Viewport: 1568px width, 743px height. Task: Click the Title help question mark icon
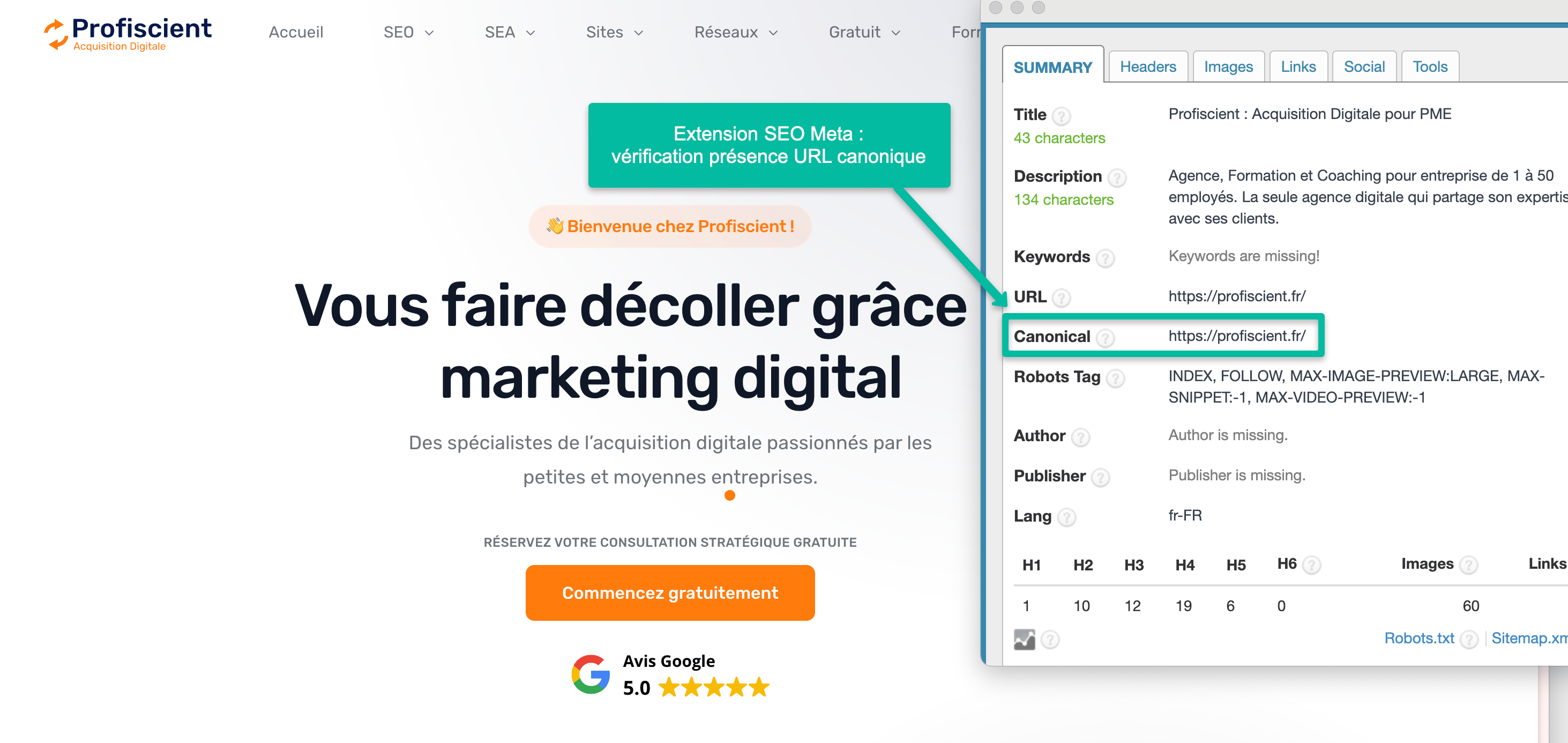tap(1062, 116)
